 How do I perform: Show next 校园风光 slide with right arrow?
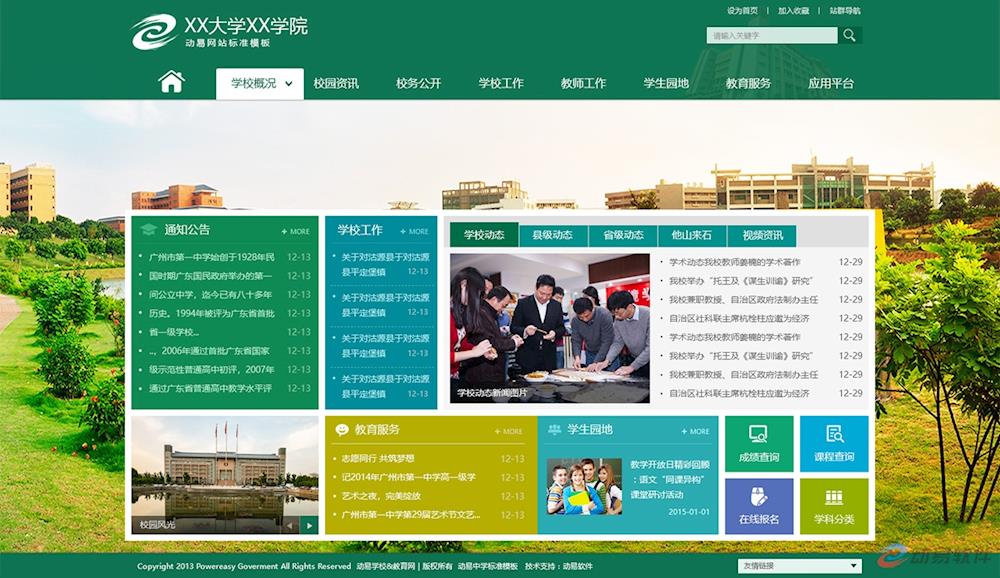point(310,525)
